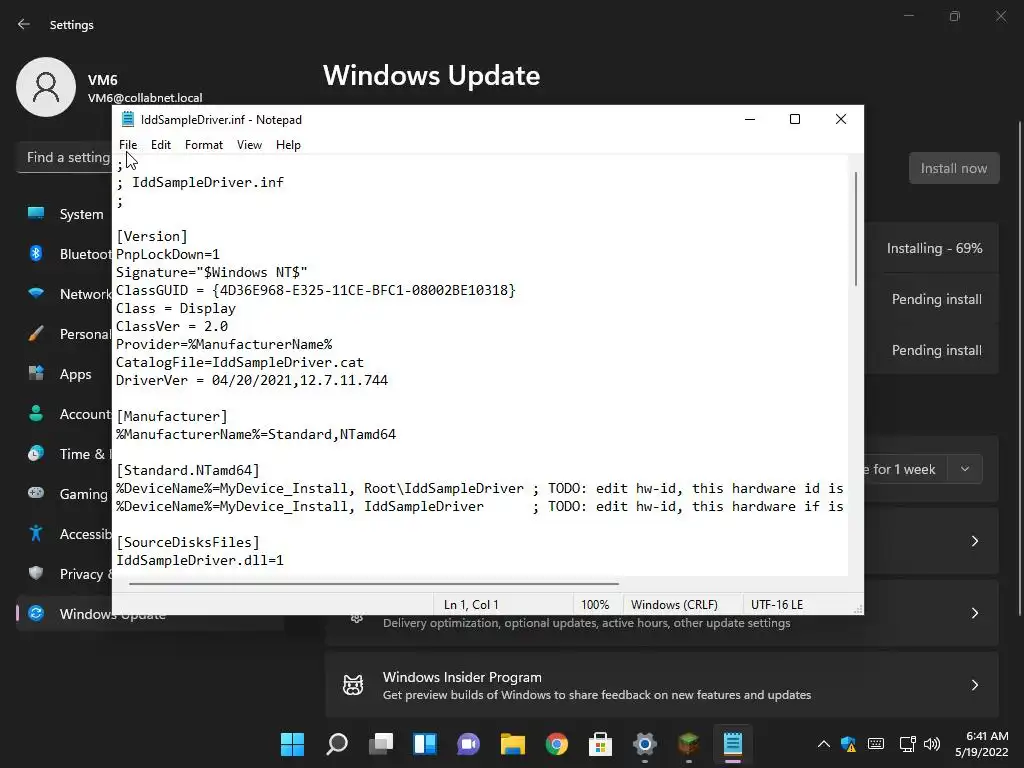Click the touch keyboard tray icon
The width and height of the screenshot is (1024, 768).
tap(876, 744)
